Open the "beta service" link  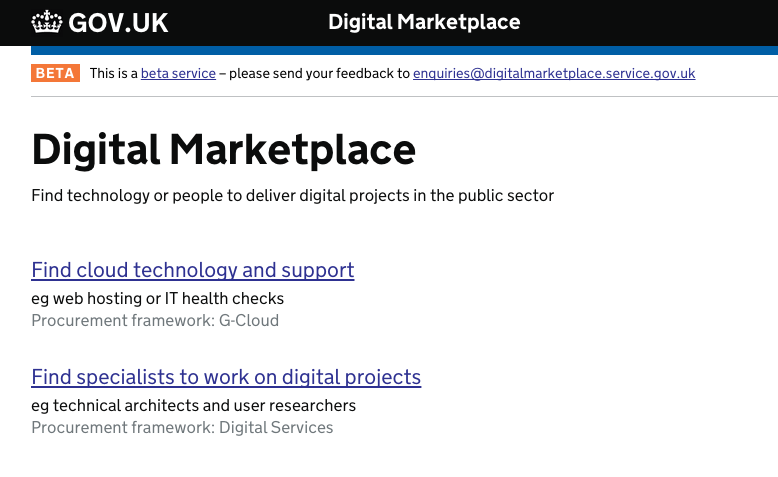[x=178, y=73]
